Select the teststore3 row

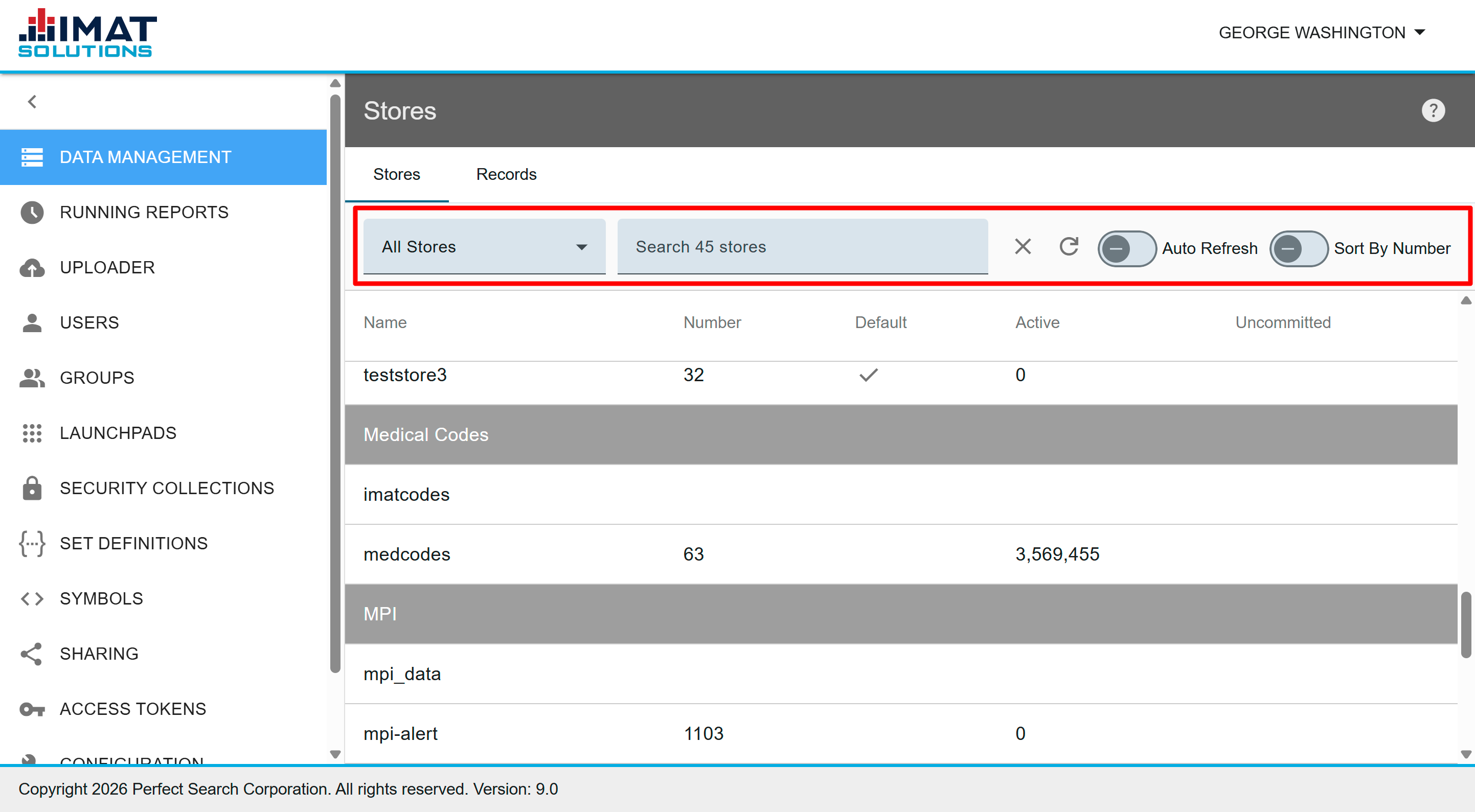pyautogui.click(x=901, y=382)
